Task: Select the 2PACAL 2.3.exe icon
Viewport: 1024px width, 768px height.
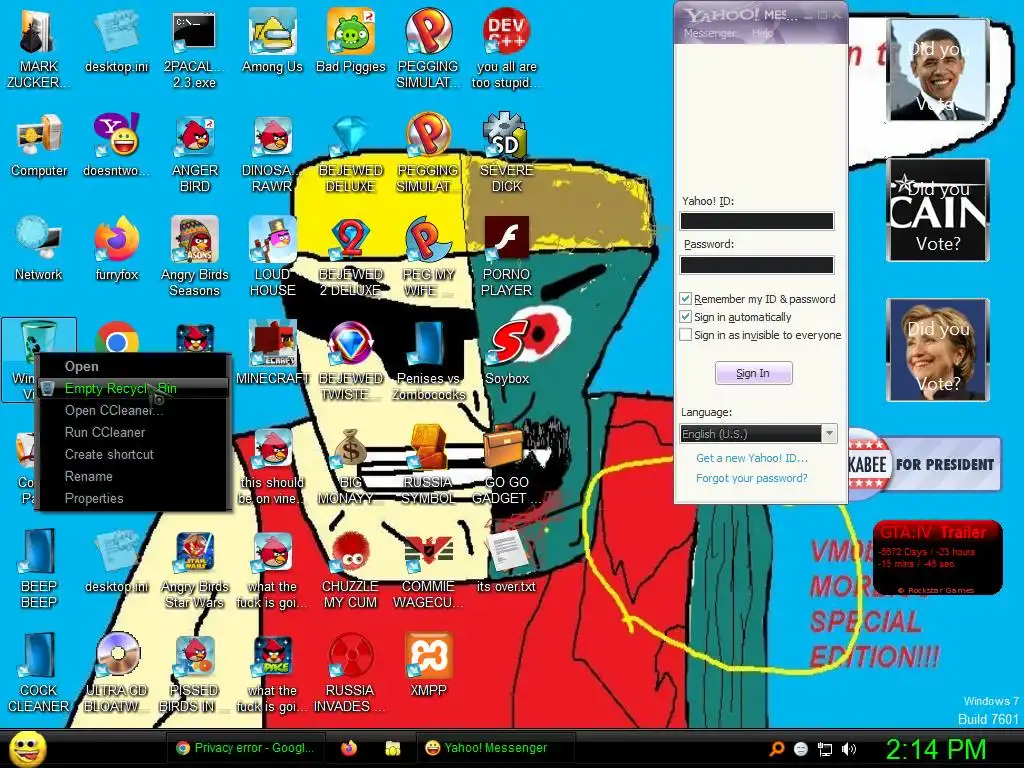Action: tap(194, 48)
